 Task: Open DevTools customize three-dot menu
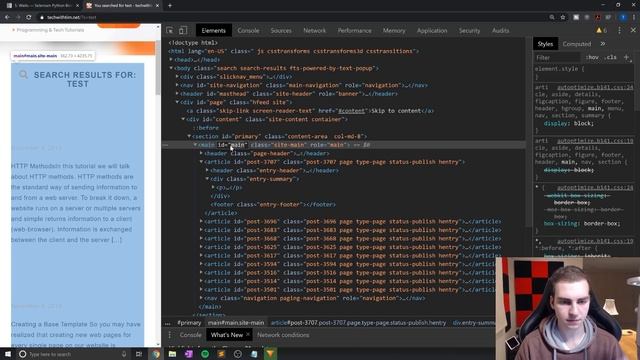[x=619, y=31]
